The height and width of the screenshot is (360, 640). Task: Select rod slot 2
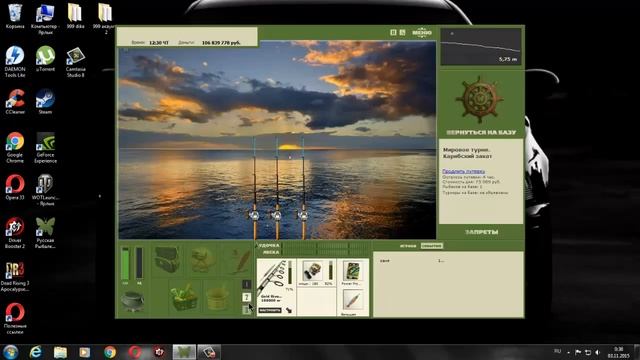[247, 297]
